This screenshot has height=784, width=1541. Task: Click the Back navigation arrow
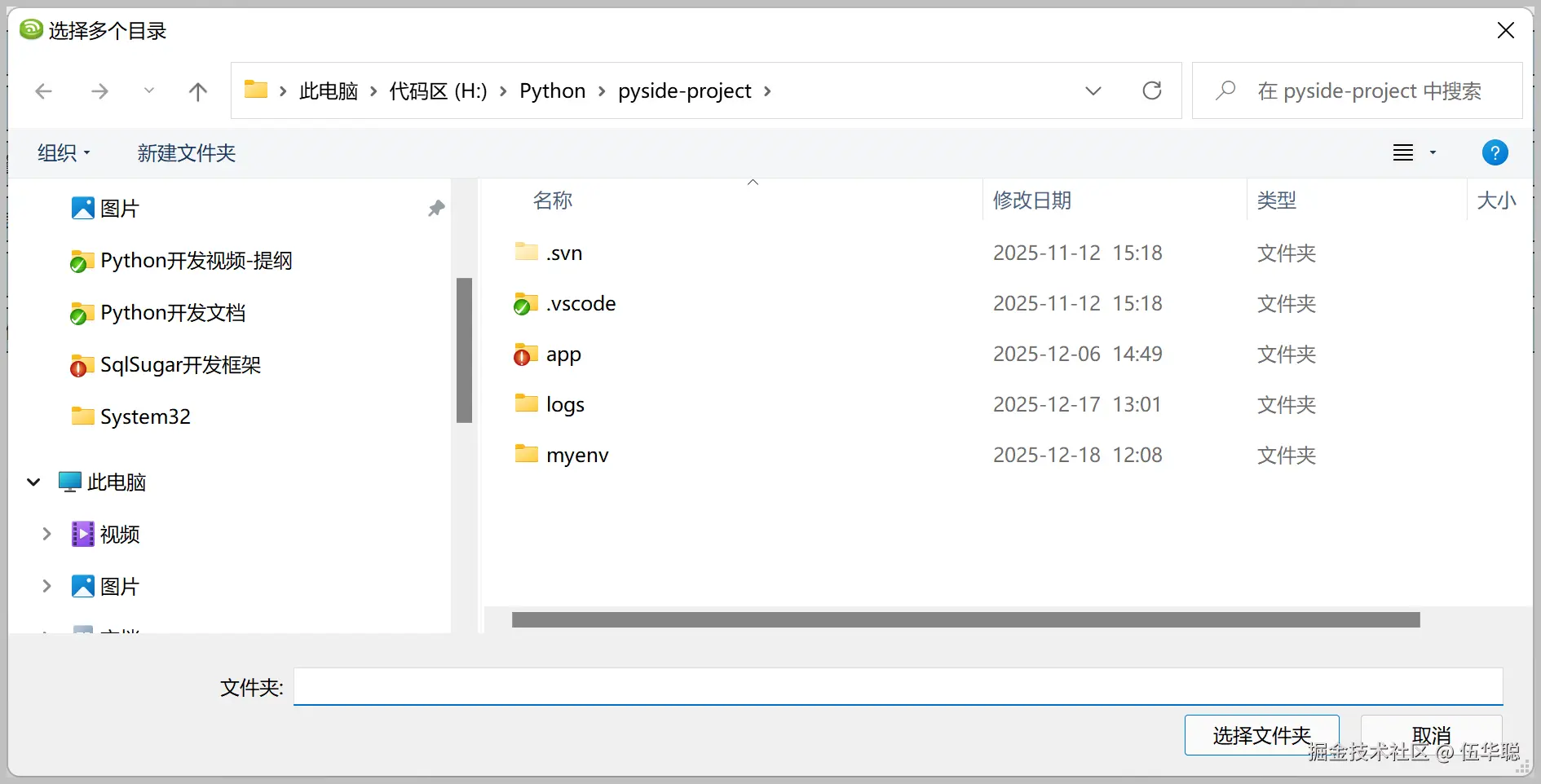(x=44, y=91)
